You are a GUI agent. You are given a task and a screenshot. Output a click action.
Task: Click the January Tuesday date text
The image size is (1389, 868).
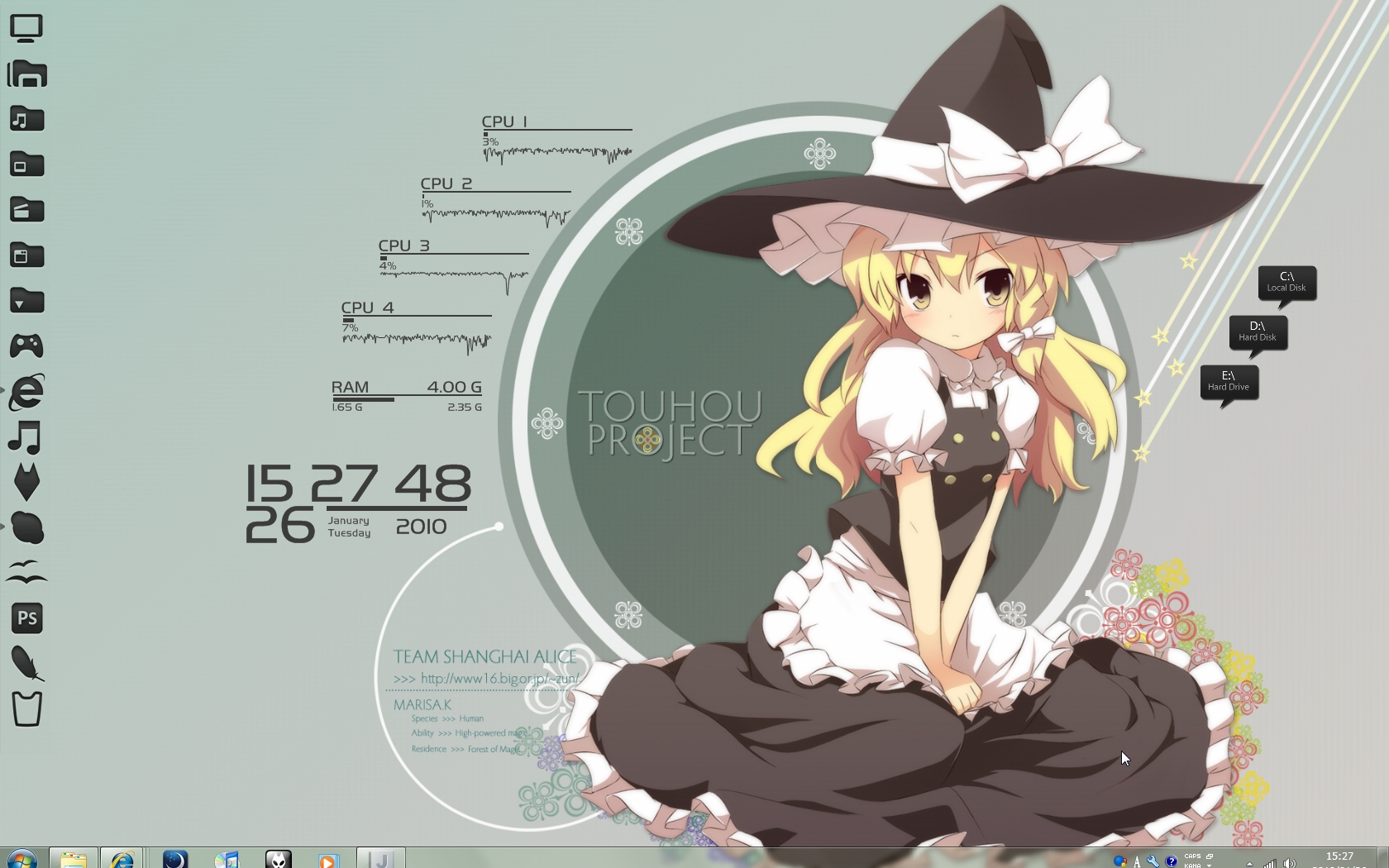pos(349,527)
